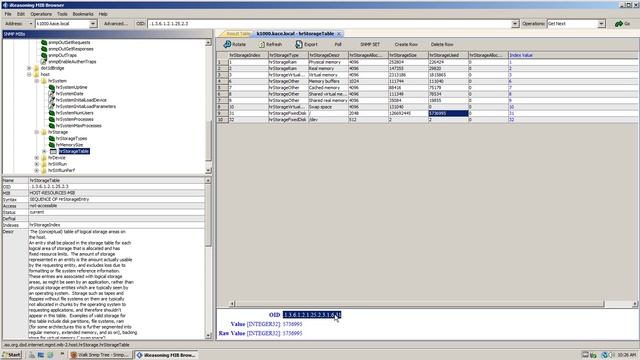The height and width of the screenshot is (360, 640).
Task: Click the Export toolbar icon
Action: tap(299, 44)
